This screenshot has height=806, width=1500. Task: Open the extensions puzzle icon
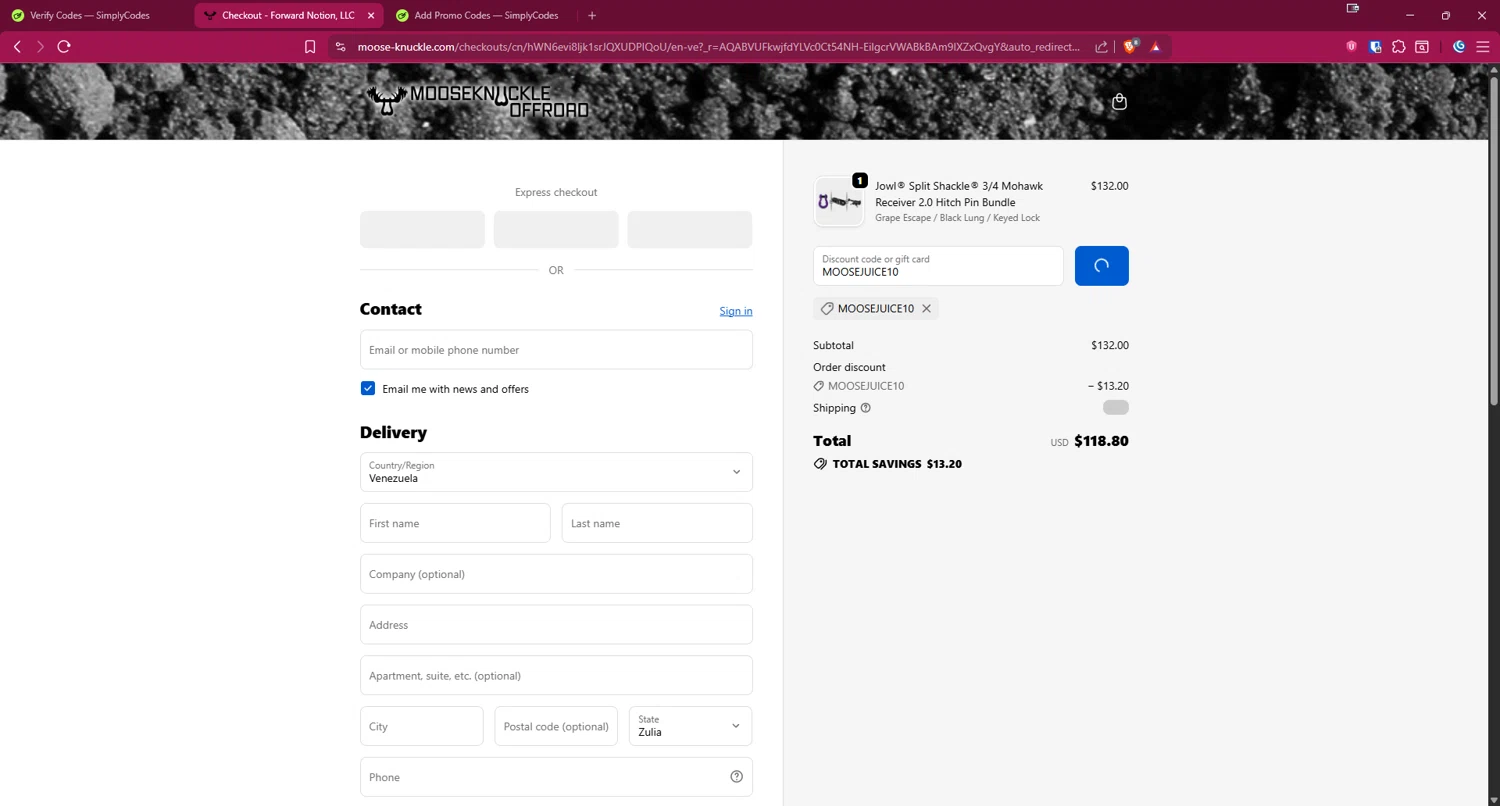(x=1399, y=46)
